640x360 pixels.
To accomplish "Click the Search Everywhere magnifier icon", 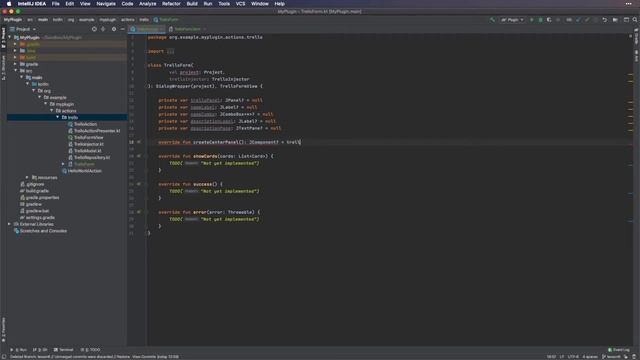I will click(x=635, y=20).
